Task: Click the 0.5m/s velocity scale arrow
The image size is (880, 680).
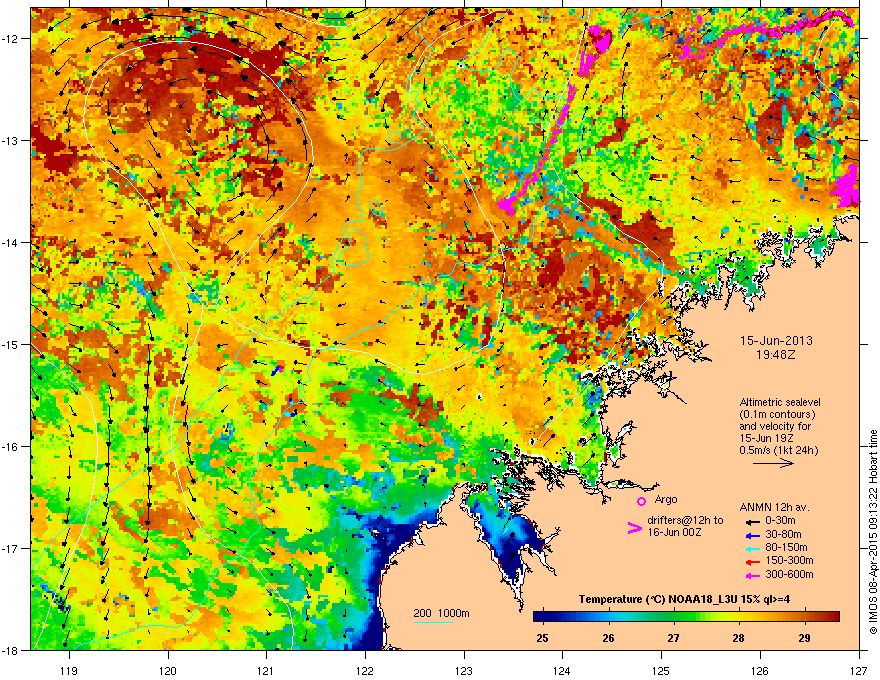Action: point(773,463)
